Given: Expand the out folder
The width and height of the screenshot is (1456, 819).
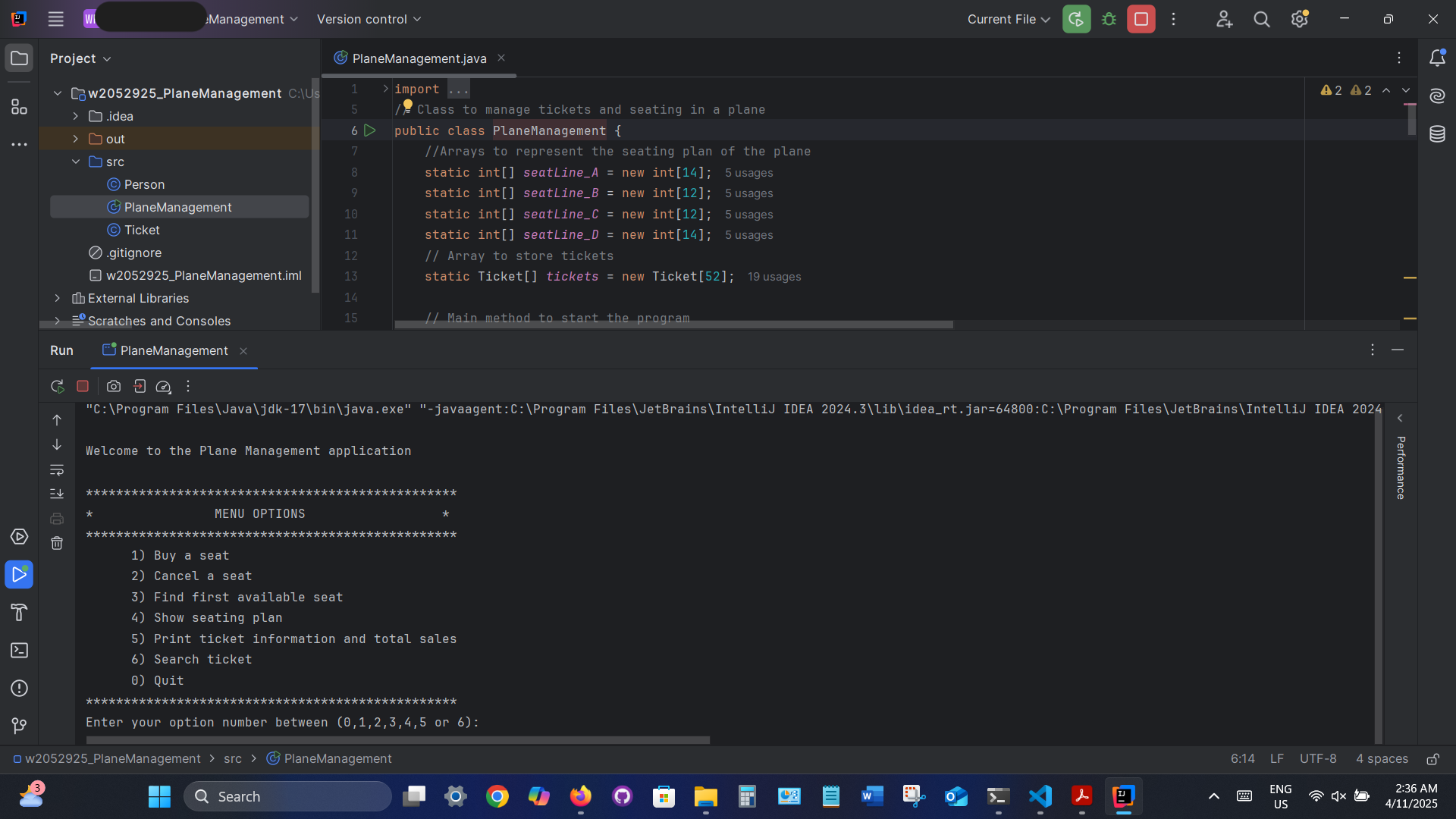Looking at the screenshot, I should (x=76, y=139).
